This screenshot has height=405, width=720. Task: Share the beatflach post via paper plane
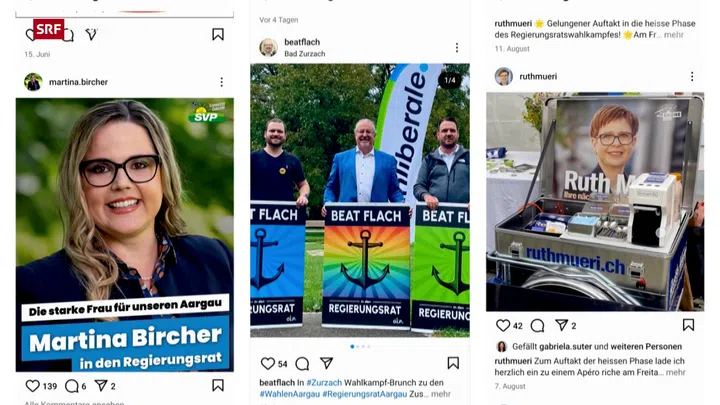[x=326, y=363]
